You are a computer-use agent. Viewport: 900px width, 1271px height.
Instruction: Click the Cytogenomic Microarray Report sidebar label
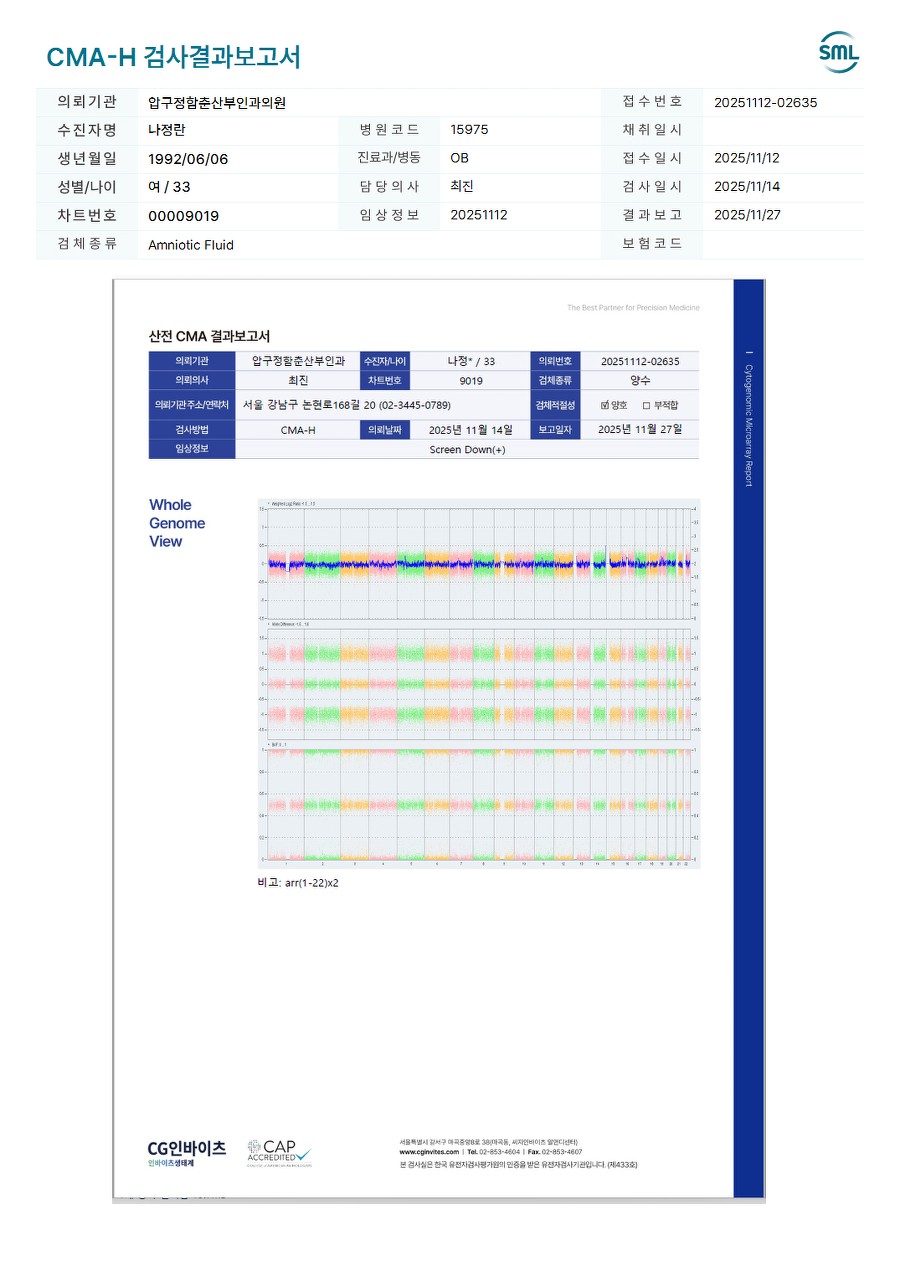[x=748, y=424]
